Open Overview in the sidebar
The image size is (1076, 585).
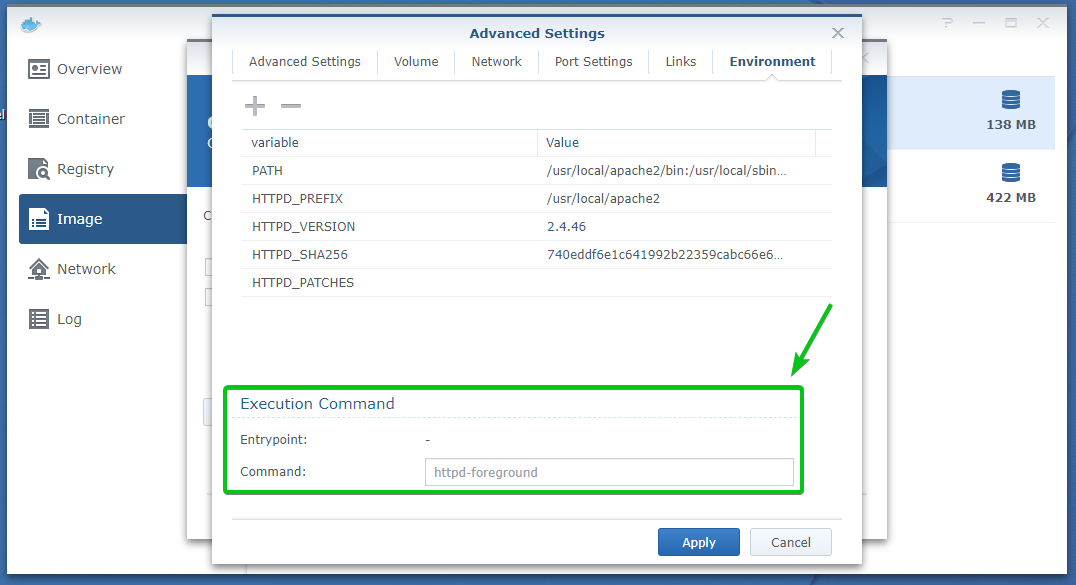click(89, 69)
